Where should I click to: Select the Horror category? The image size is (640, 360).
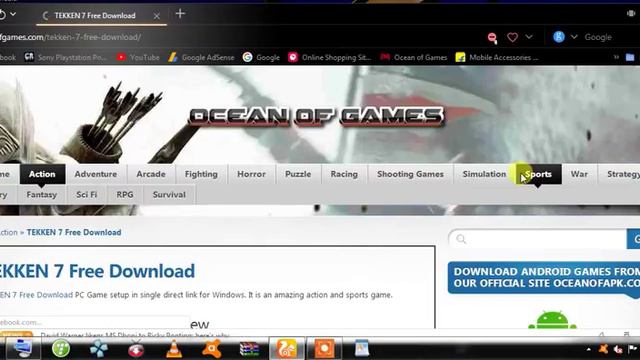click(x=251, y=174)
